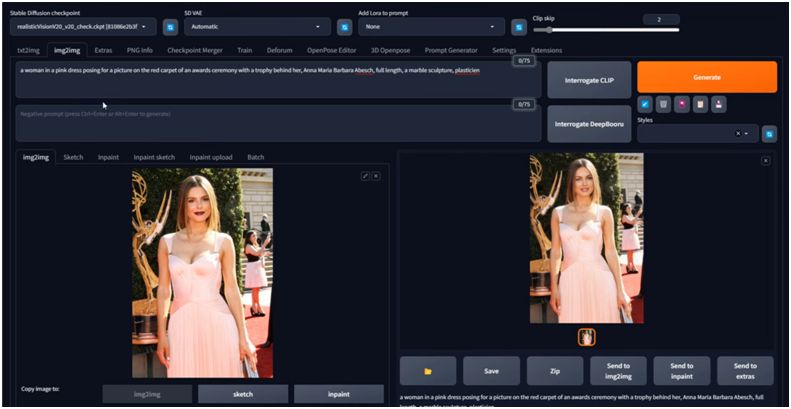Open the Inpaint sub-tab
Image resolution: width=791 pixels, height=409 pixels.
coord(108,157)
